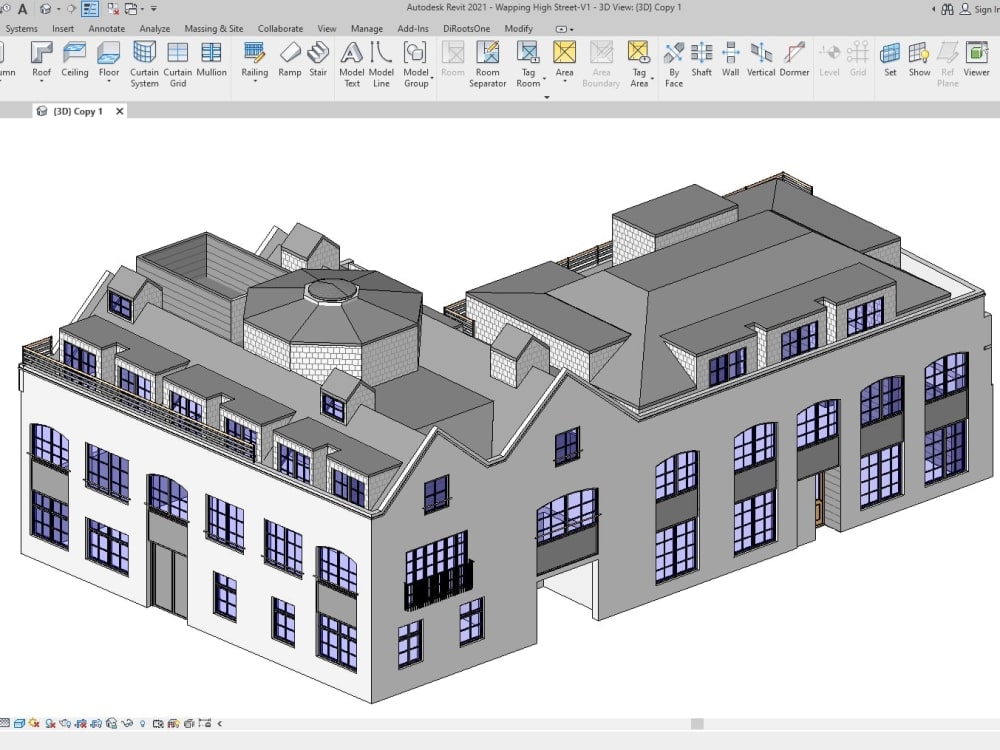This screenshot has width=1000, height=750.
Task: Switch to the Massing & Site tab
Action: (214, 29)
